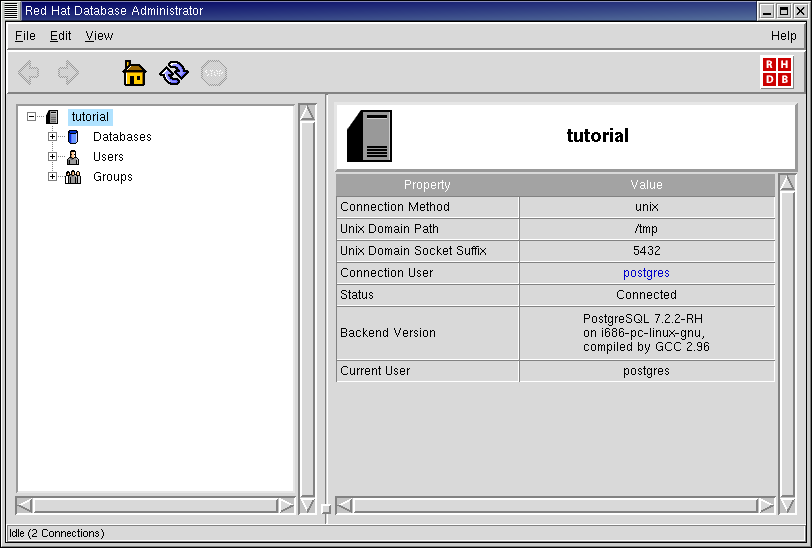Select the tutorial tree label
This screenshot has height=548, width=812.
point(90,117)
